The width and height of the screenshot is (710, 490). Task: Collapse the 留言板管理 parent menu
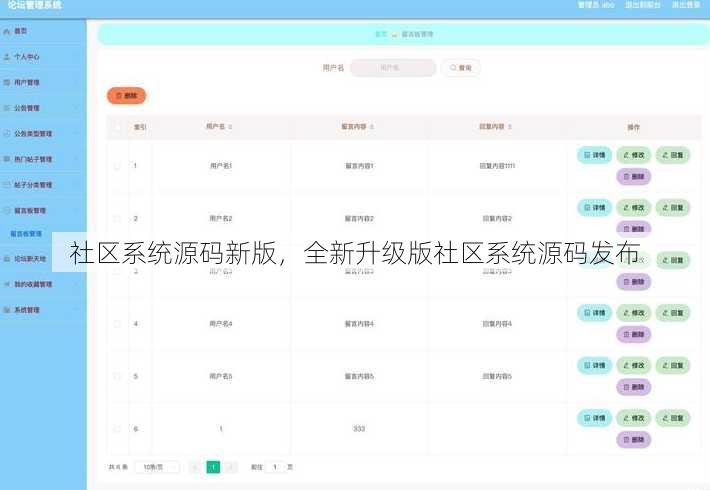tap(43, 211)
